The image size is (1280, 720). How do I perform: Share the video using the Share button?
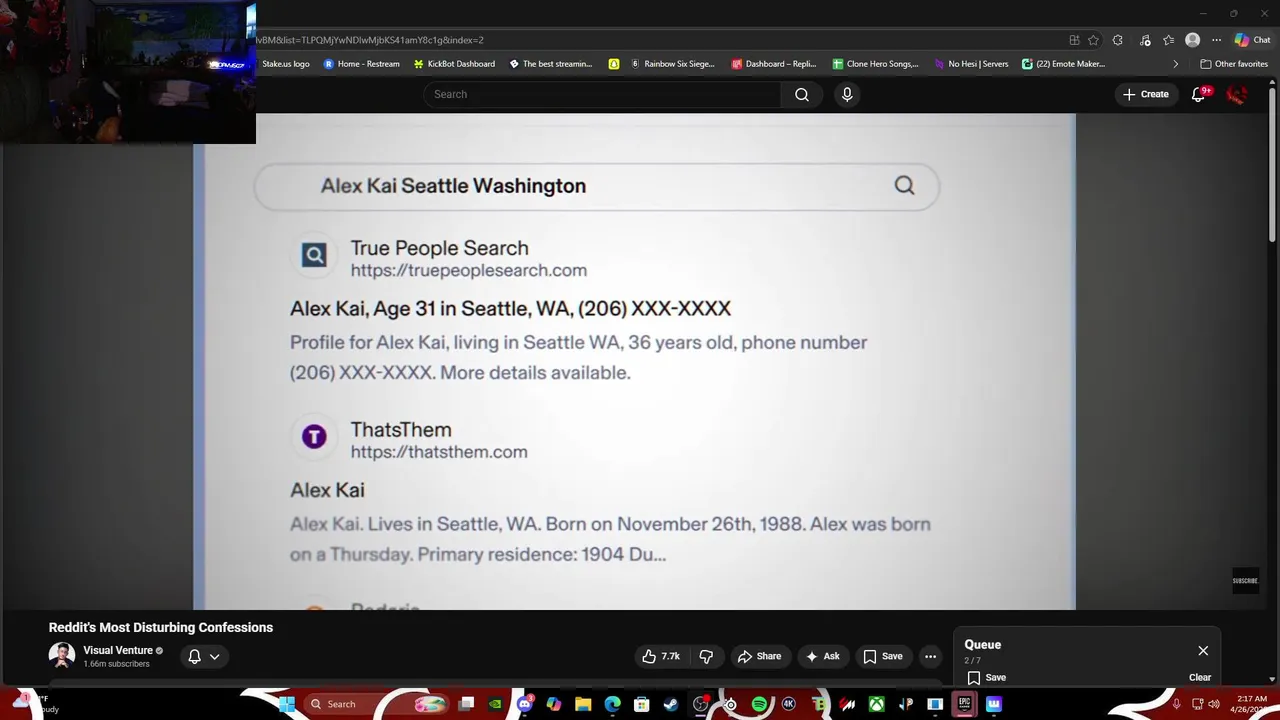759,656
